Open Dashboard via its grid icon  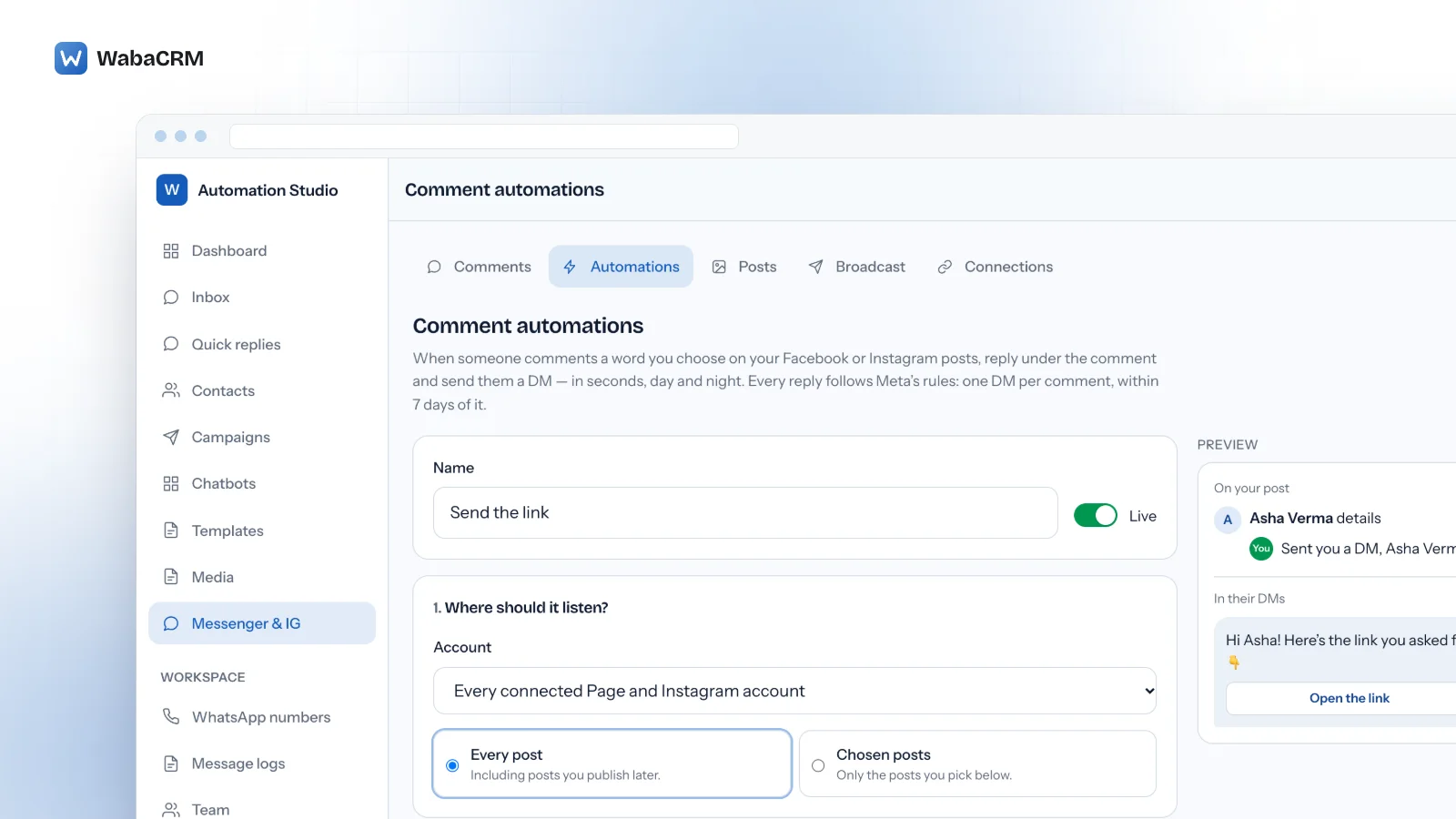tap(171, 251)
